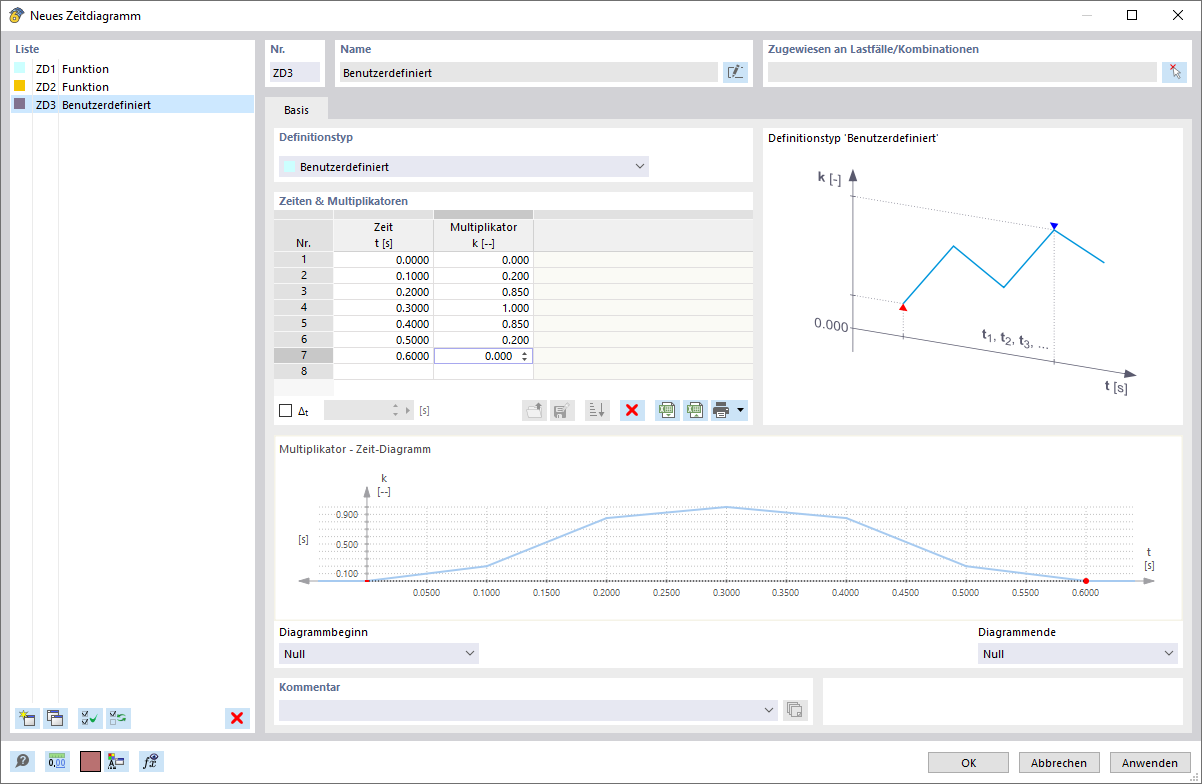This screenshot has width=1202, height=784.
Task: Click the ZD1 light cyan color swatch
Action: (20, 68)
